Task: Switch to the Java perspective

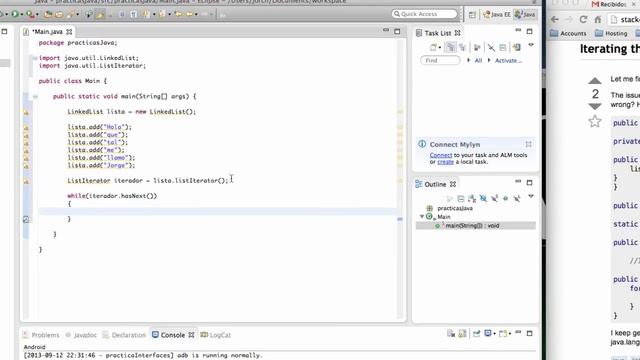Action: [x=525, y=14]
